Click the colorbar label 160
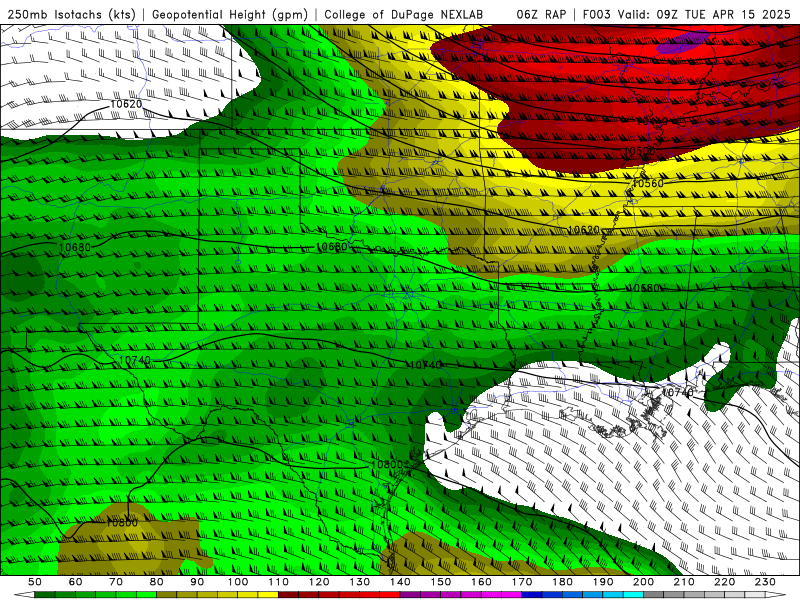The width and height of the screenshot is (800, 600). [481, 582]
